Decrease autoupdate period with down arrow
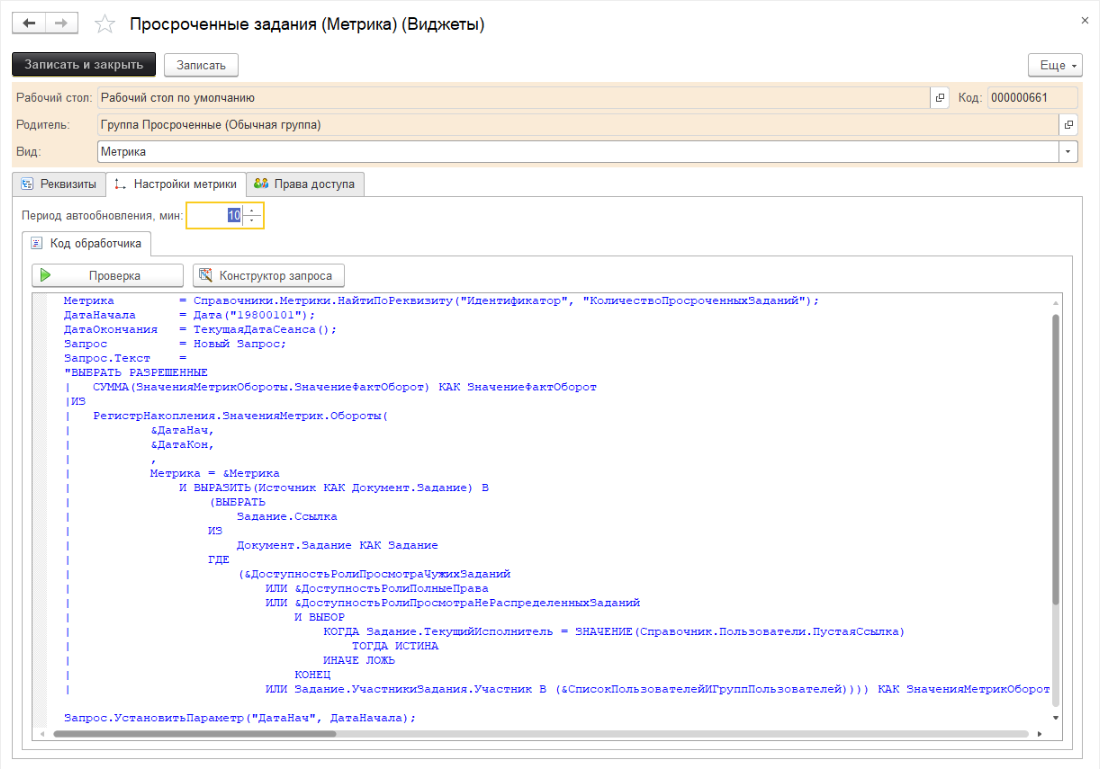Screen dimensions: 1100x769 (x=252, y=220)
